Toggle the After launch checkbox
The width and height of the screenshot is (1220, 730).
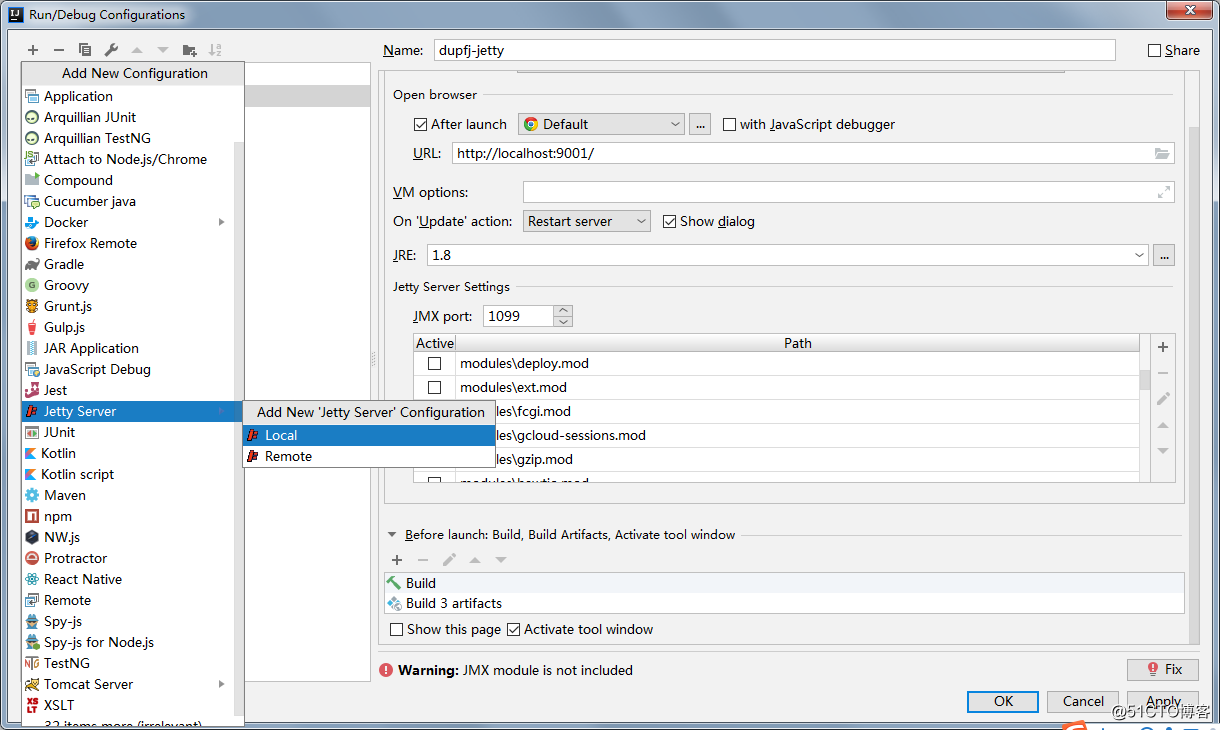pos(420,124)
